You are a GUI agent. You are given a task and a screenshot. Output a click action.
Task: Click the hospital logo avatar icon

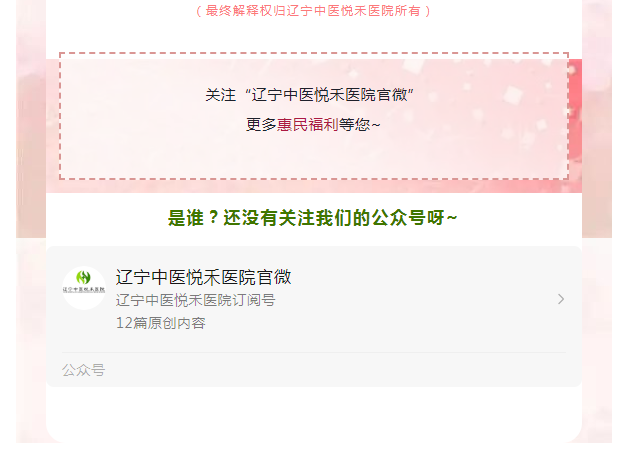point(84,288)
